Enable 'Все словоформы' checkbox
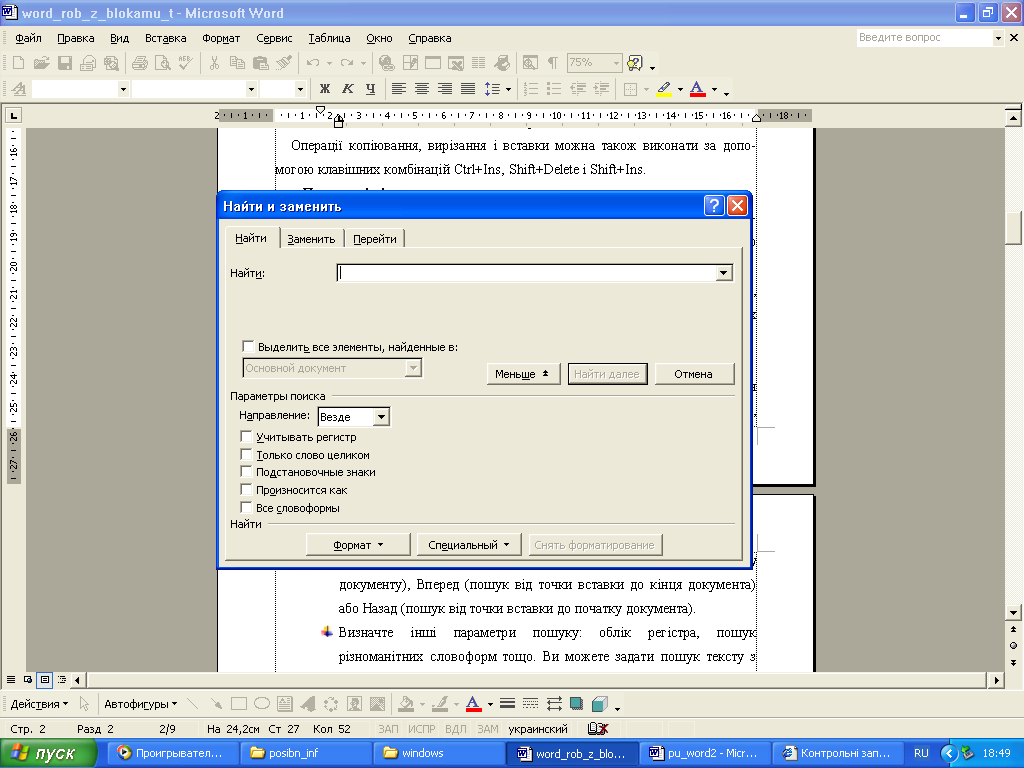Screen dimensions: 1024x768 pos(246,507)
